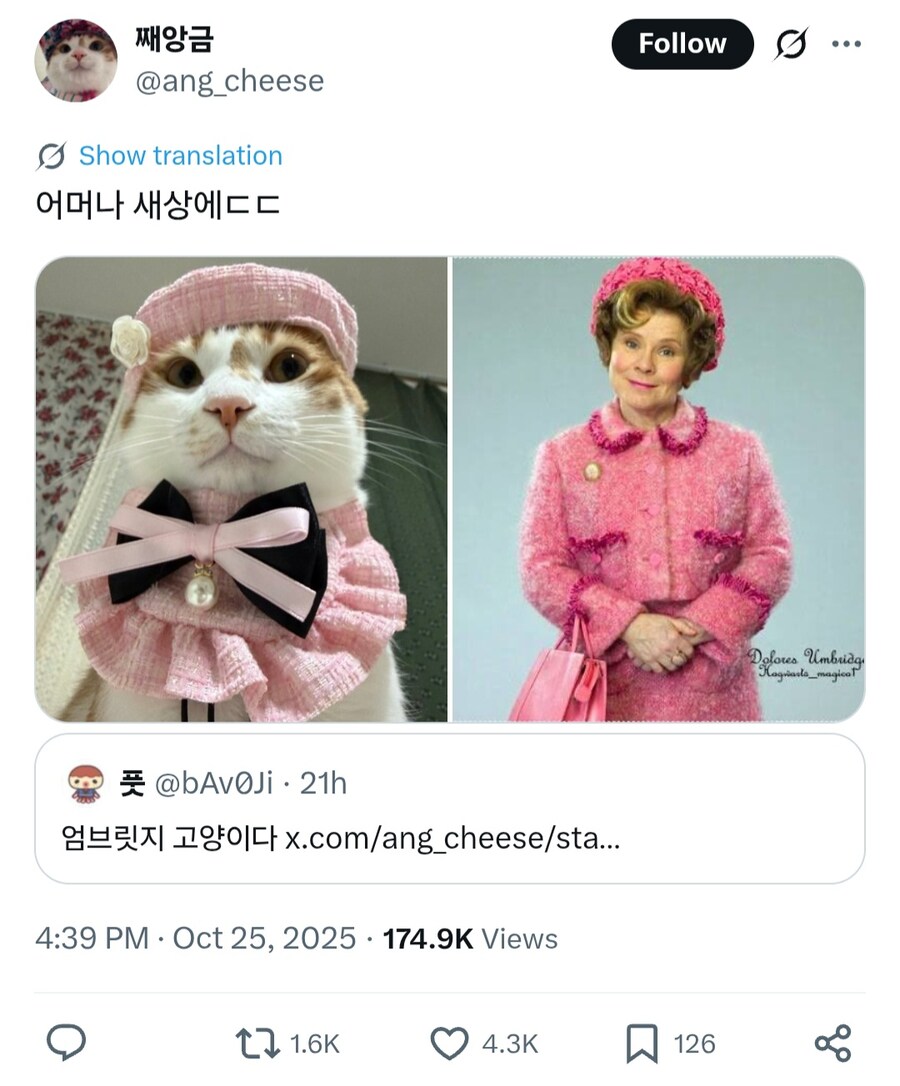The height and width of the screenshot is (1086, 900).
Task: Click the Grok icon beside Follow
Action: coord(791,44)
